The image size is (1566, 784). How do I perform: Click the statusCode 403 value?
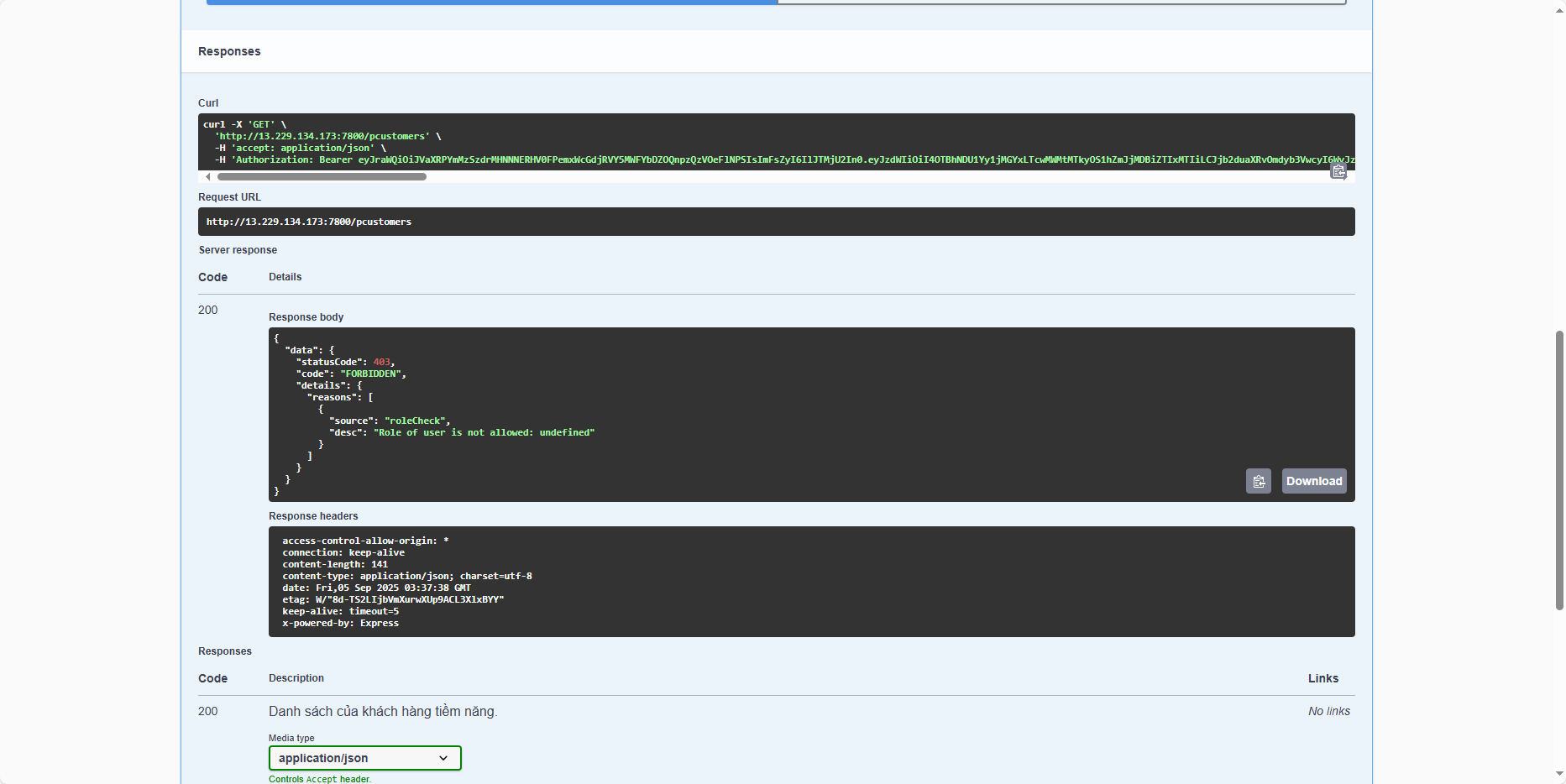[x=381, y=362]
